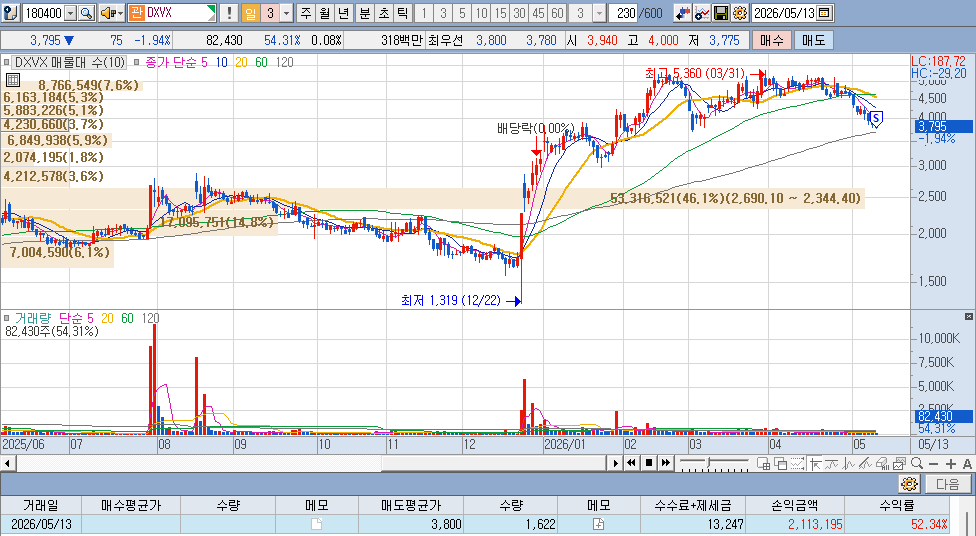Toggle the 일 daily period button
976x536 pixels.
coord(250,12)
